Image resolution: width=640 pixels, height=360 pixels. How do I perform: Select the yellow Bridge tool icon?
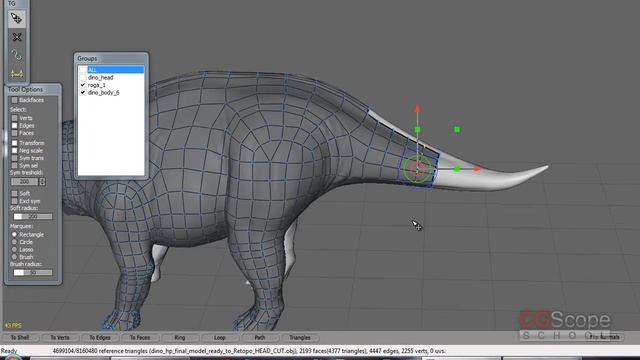click(x=17, y=73)
